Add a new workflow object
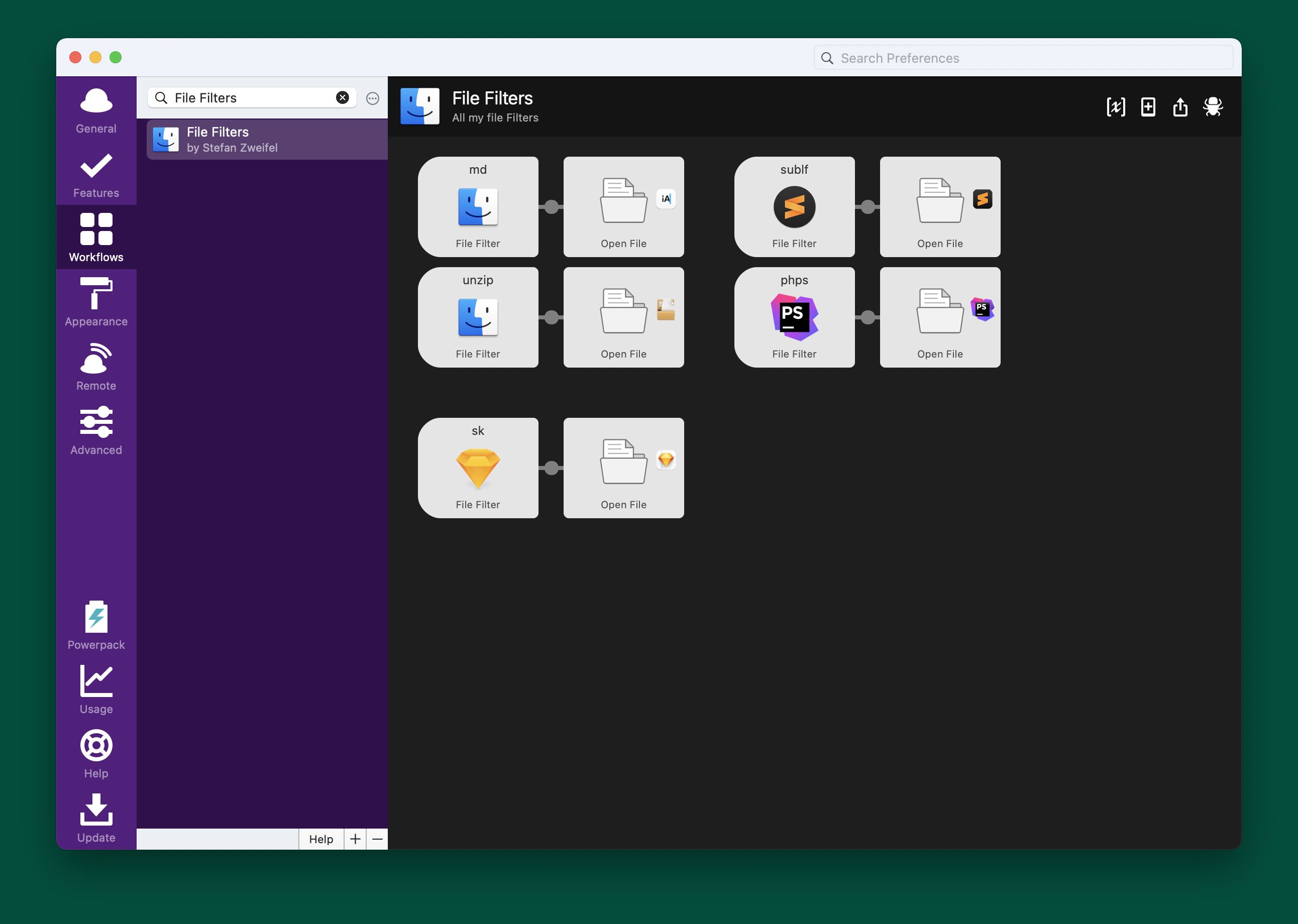The image size is (1298, 924). point(1148,106)
